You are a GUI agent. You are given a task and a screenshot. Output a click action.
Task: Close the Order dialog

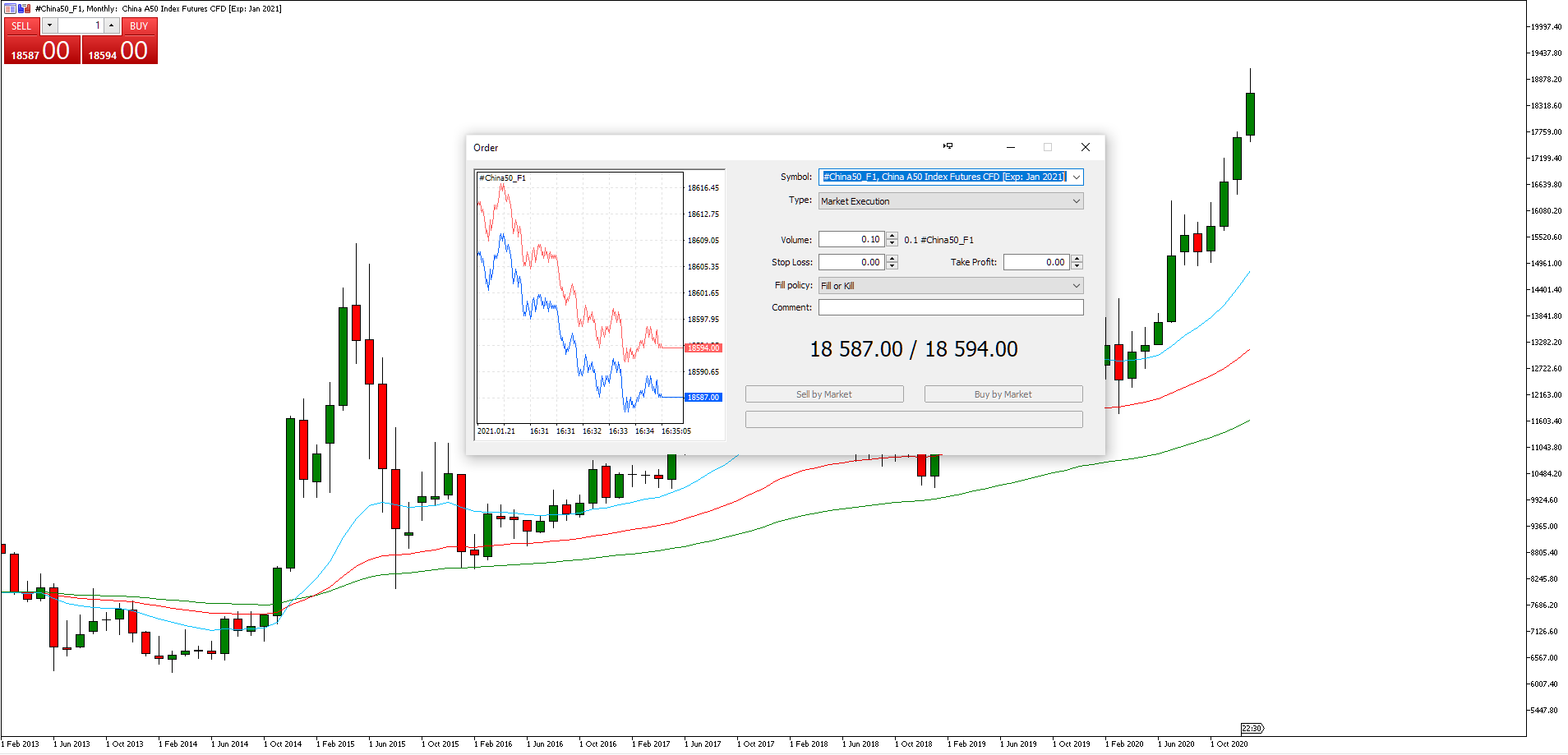point(1085,147)
